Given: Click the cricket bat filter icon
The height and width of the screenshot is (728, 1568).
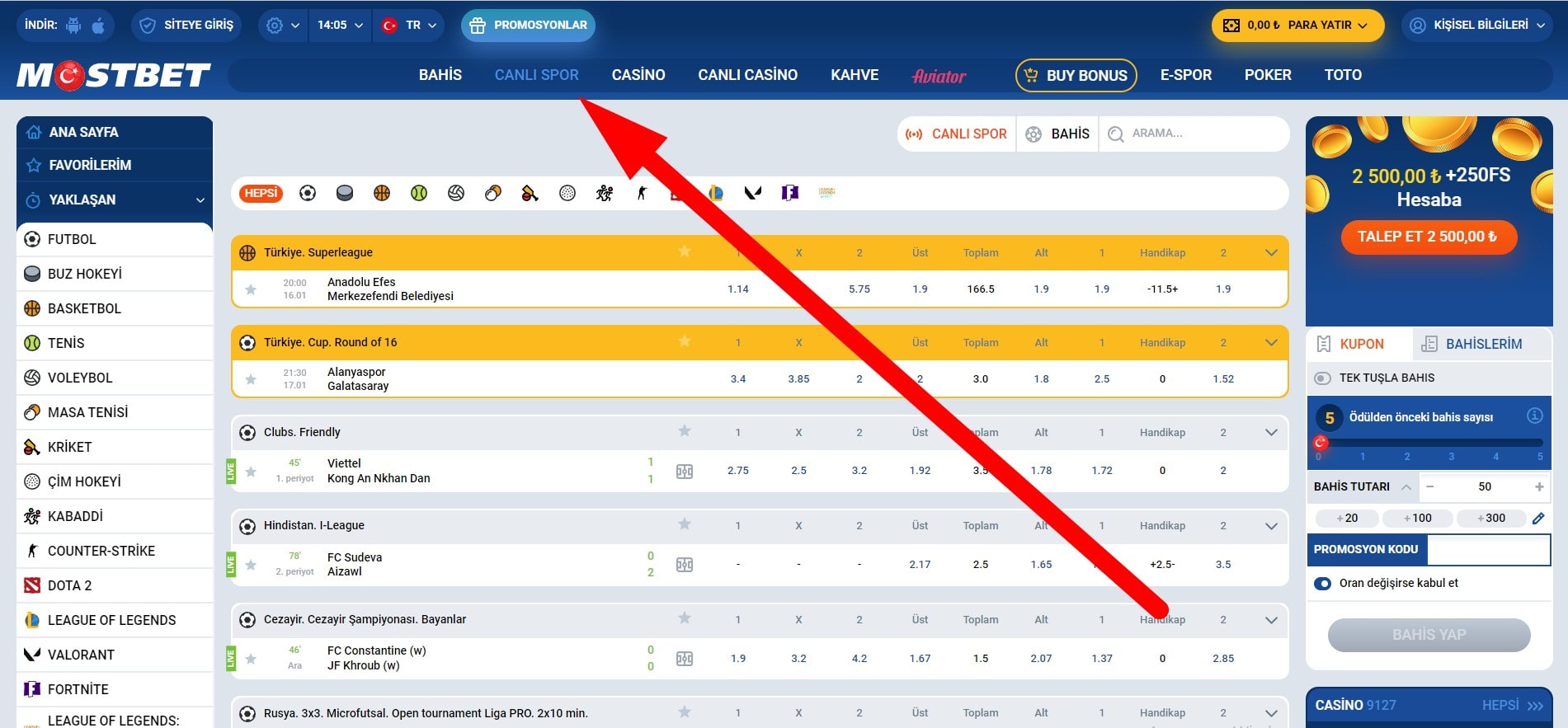Looking at the screenshot, I should (x=530, y=193).
